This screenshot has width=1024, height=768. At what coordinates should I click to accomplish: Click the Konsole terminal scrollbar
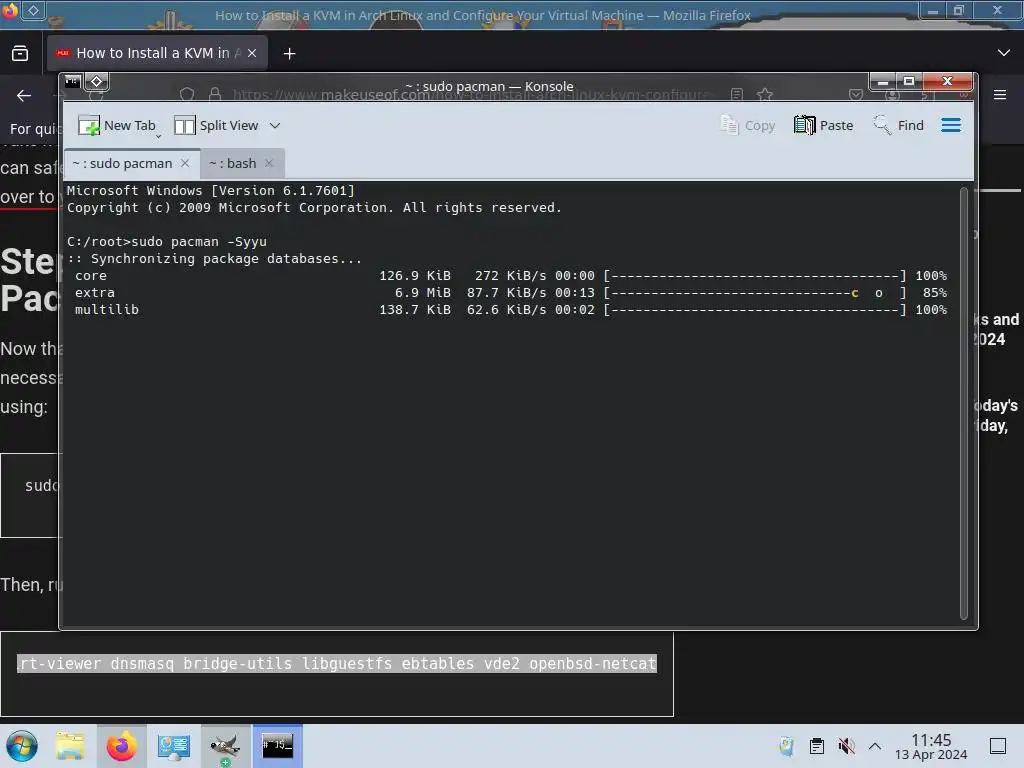963,403
